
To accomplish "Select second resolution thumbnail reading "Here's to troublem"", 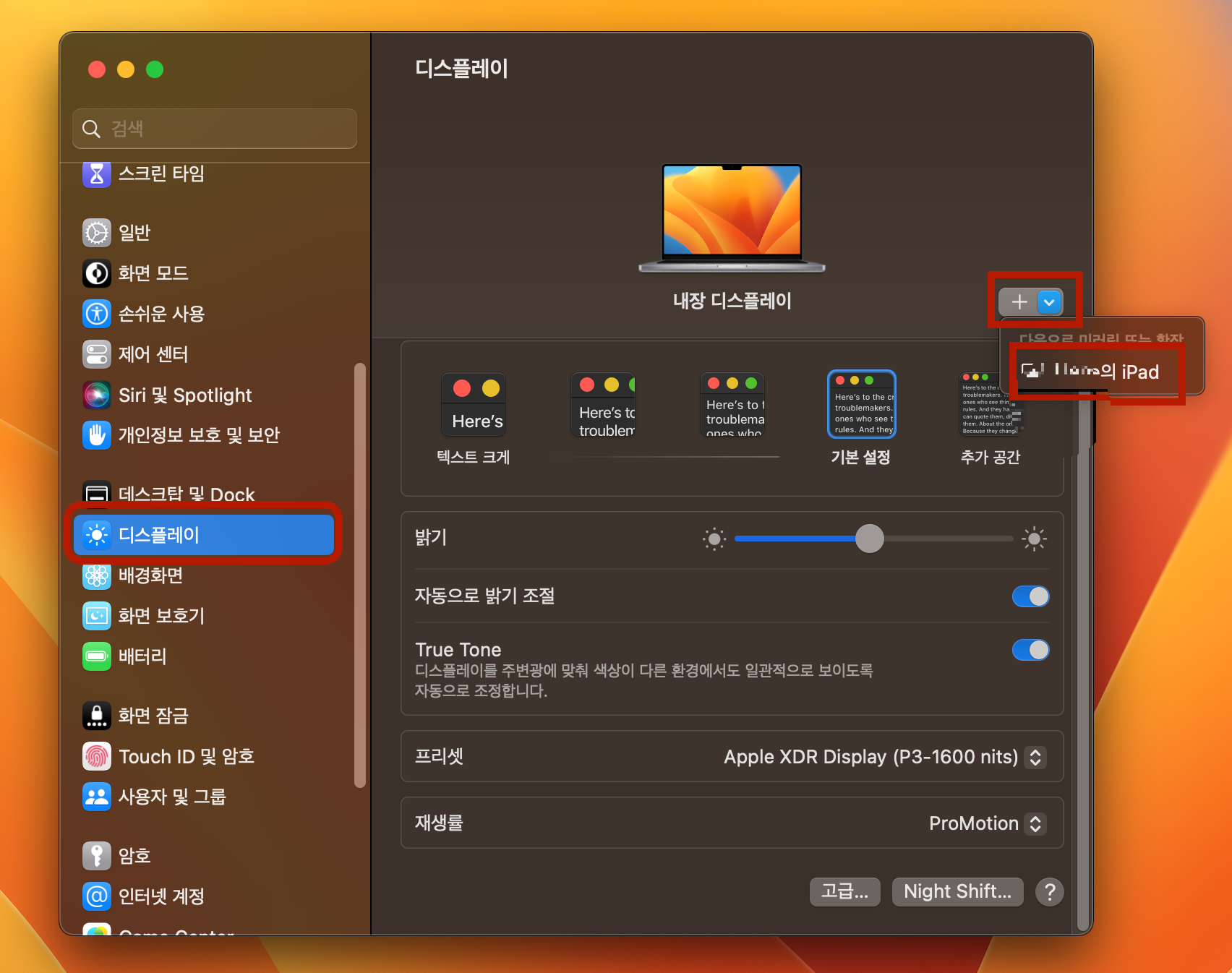I will [603, 404].
